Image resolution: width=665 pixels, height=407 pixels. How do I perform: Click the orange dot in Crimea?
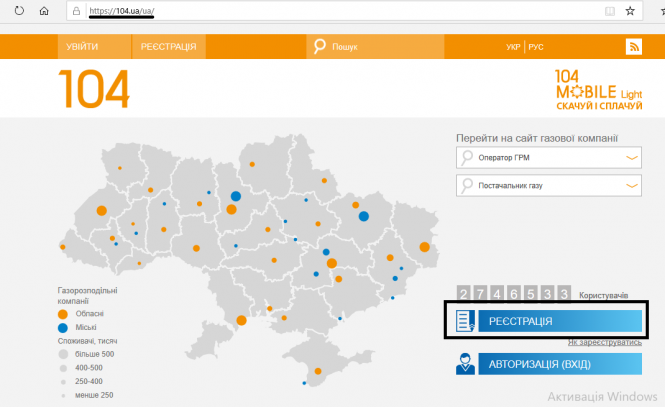[318, 371]
